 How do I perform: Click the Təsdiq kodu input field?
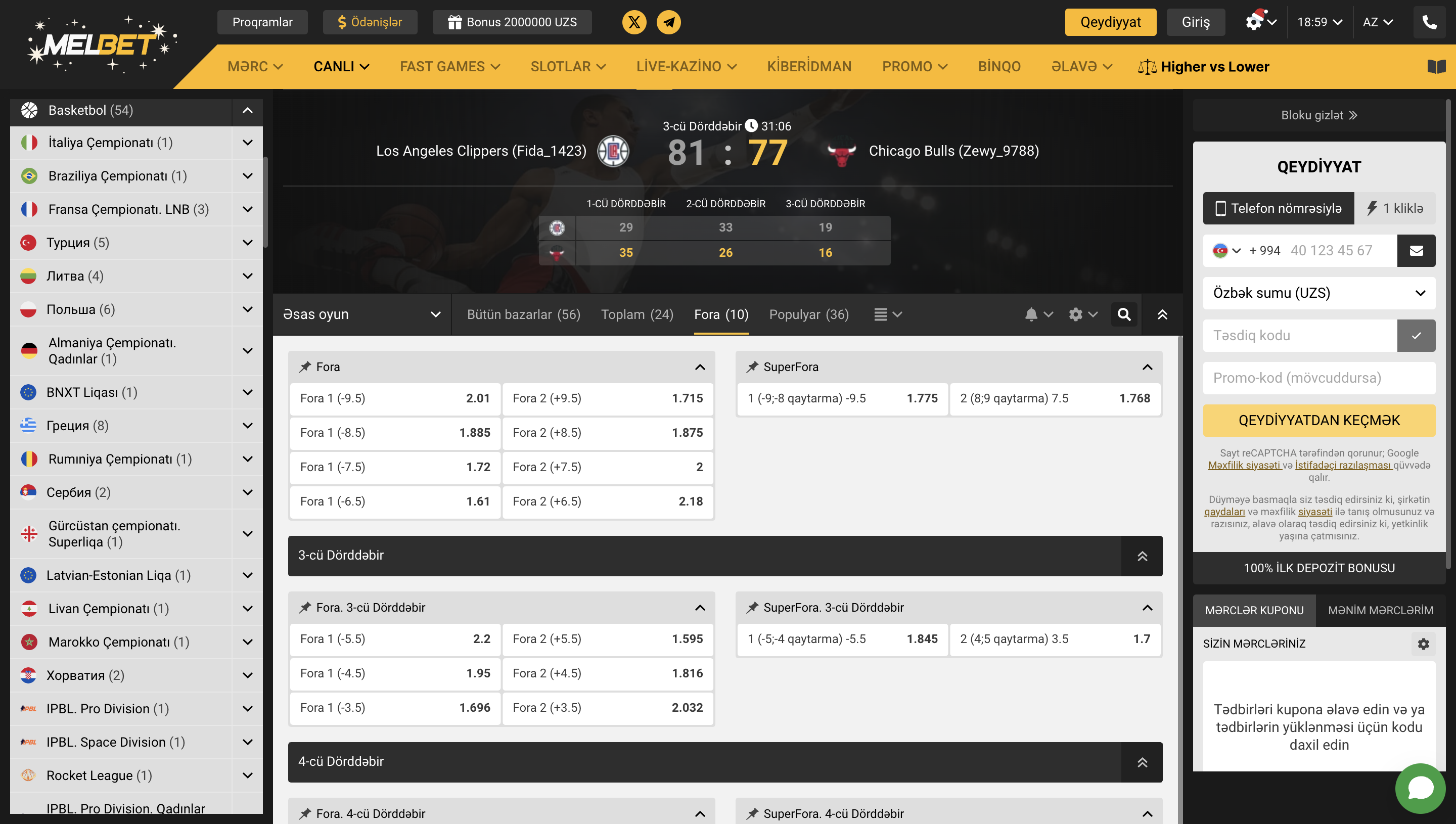[x=1299, y=335]
